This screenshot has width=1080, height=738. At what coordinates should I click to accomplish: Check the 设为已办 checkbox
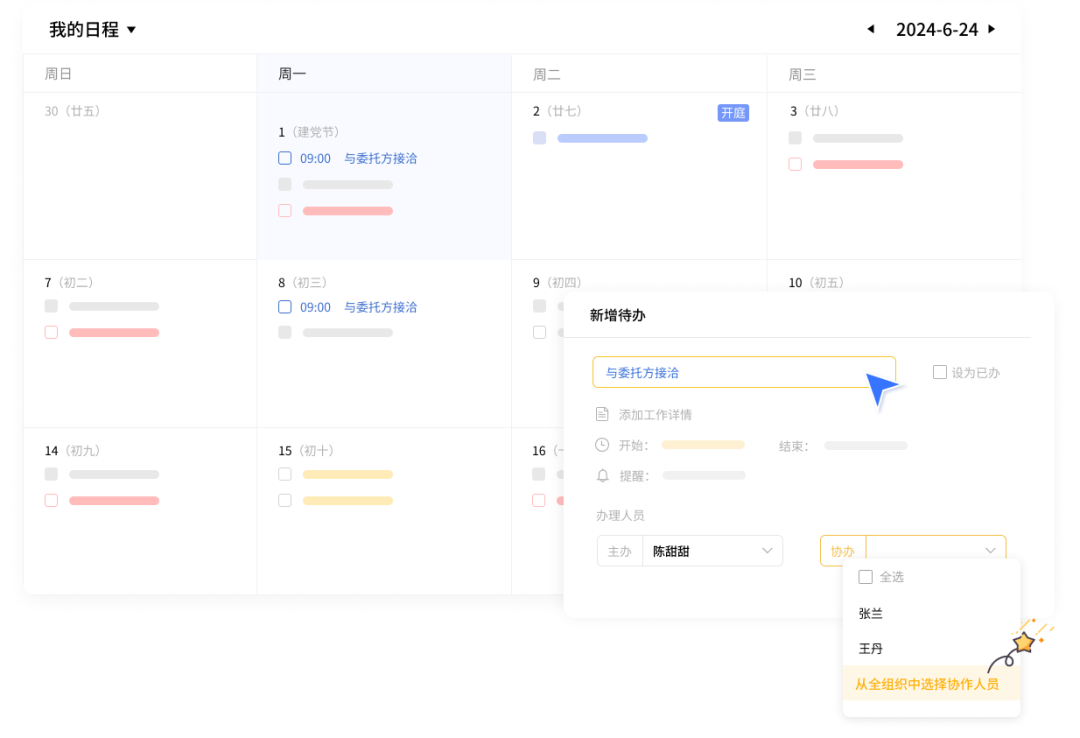pyautogui.click(x=939, y=372)
